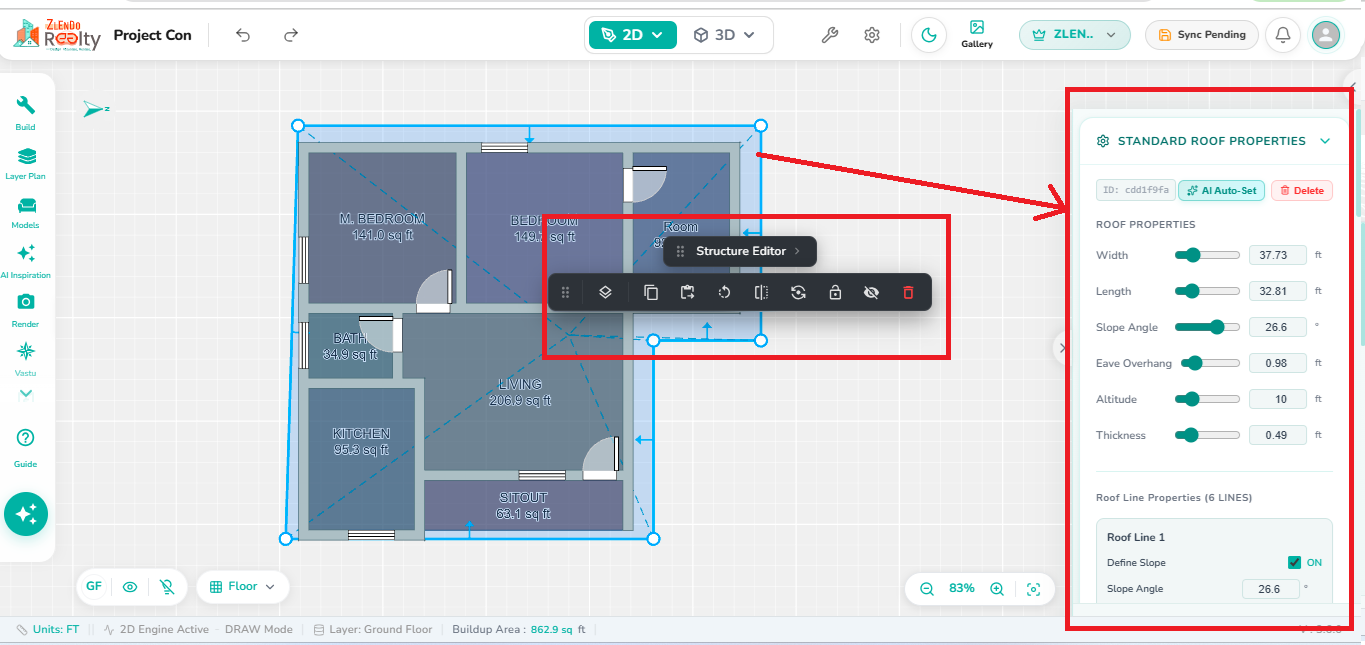Click the Length value field 32.81

pos(1278,291)
